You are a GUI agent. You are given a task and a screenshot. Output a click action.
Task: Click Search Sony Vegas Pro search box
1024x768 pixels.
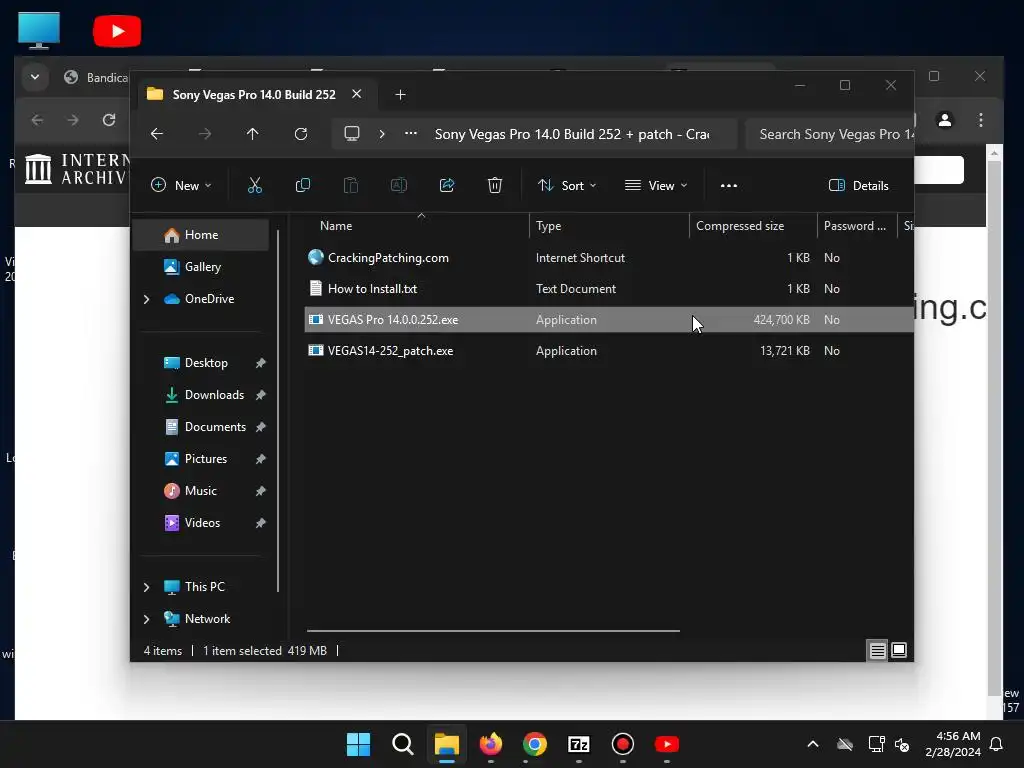[x=830, y=134]
